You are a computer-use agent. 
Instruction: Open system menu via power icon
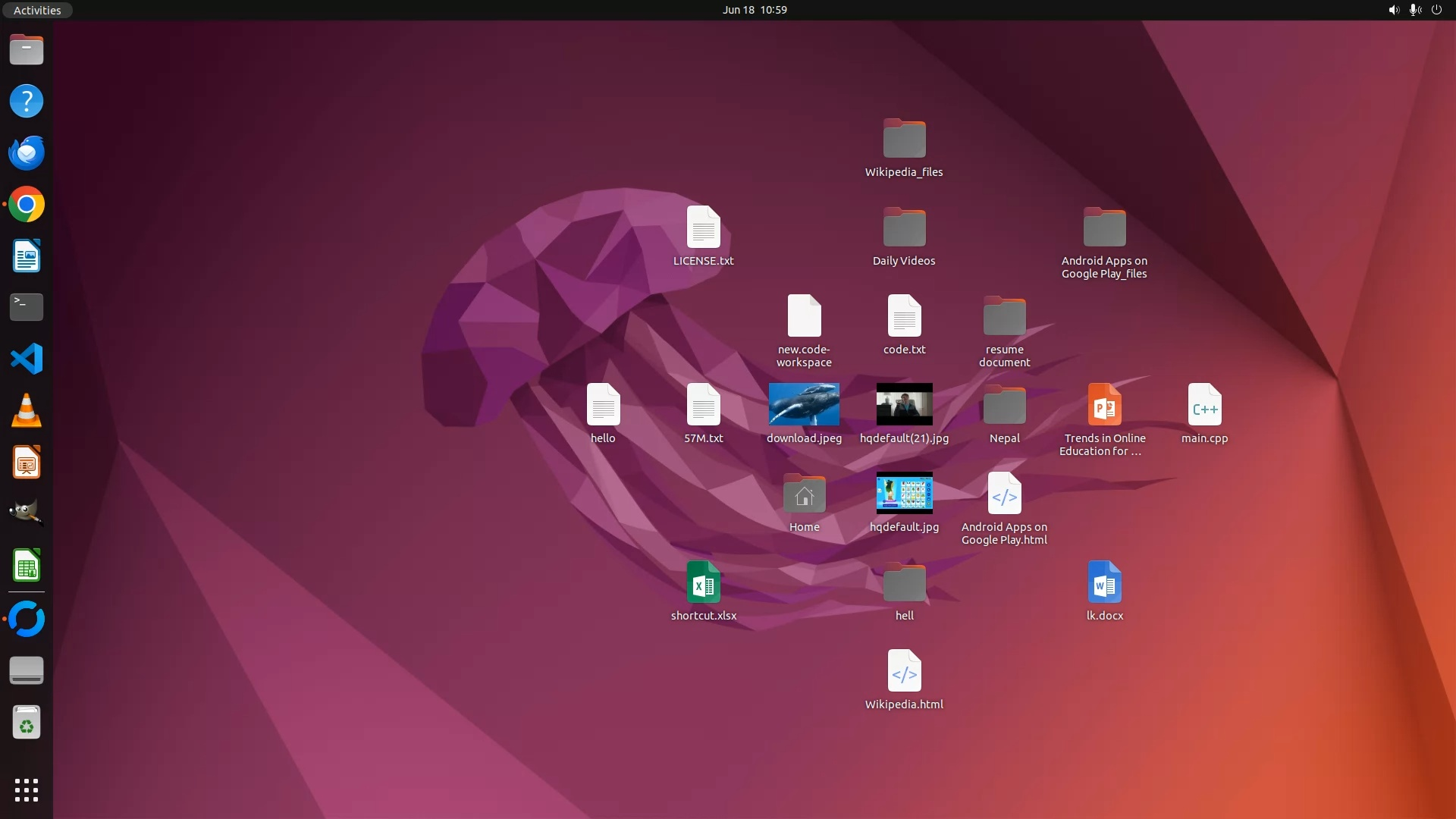[1436, 10]
